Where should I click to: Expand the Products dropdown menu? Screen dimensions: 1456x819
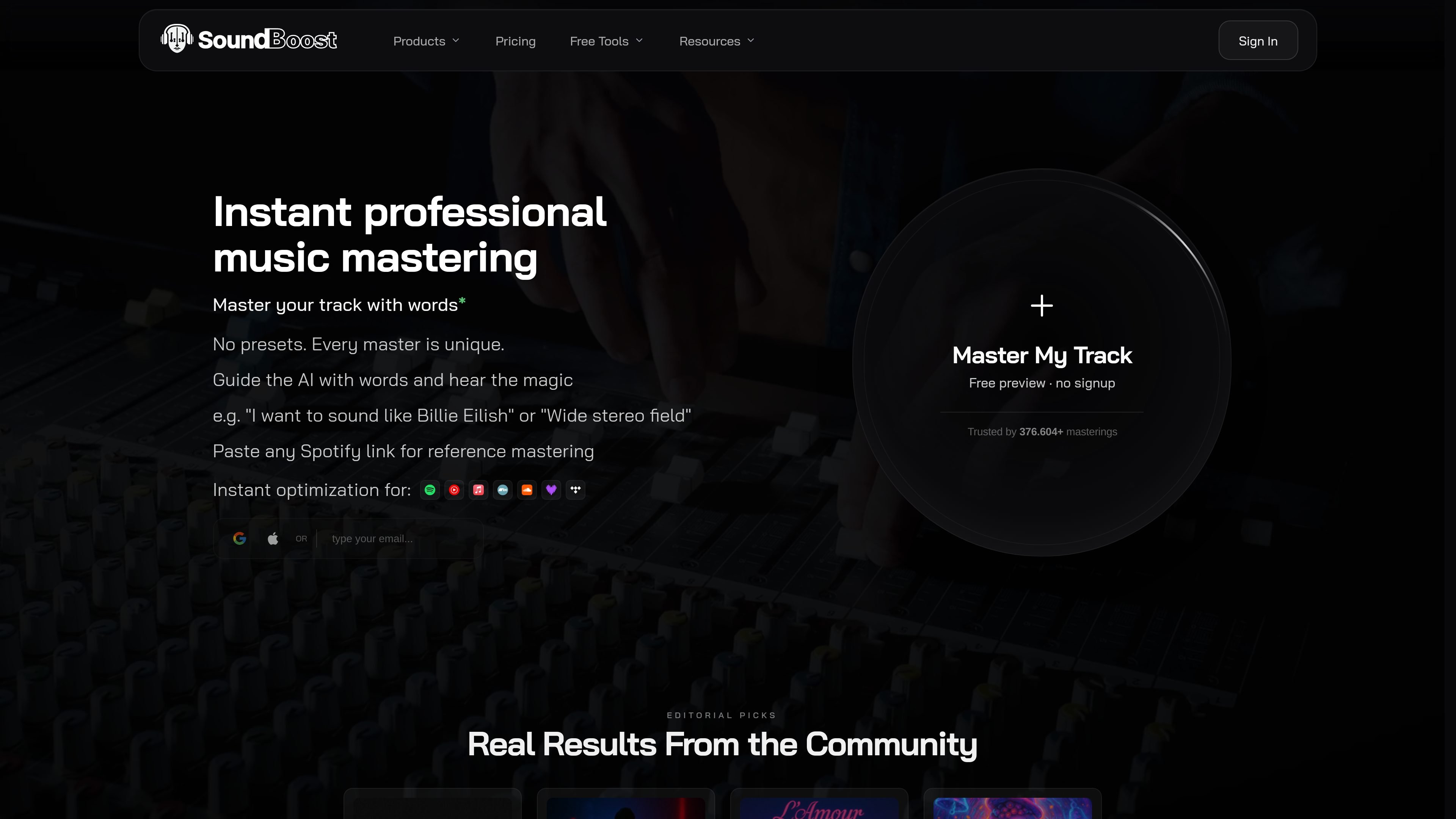click(x=427, y=41)
